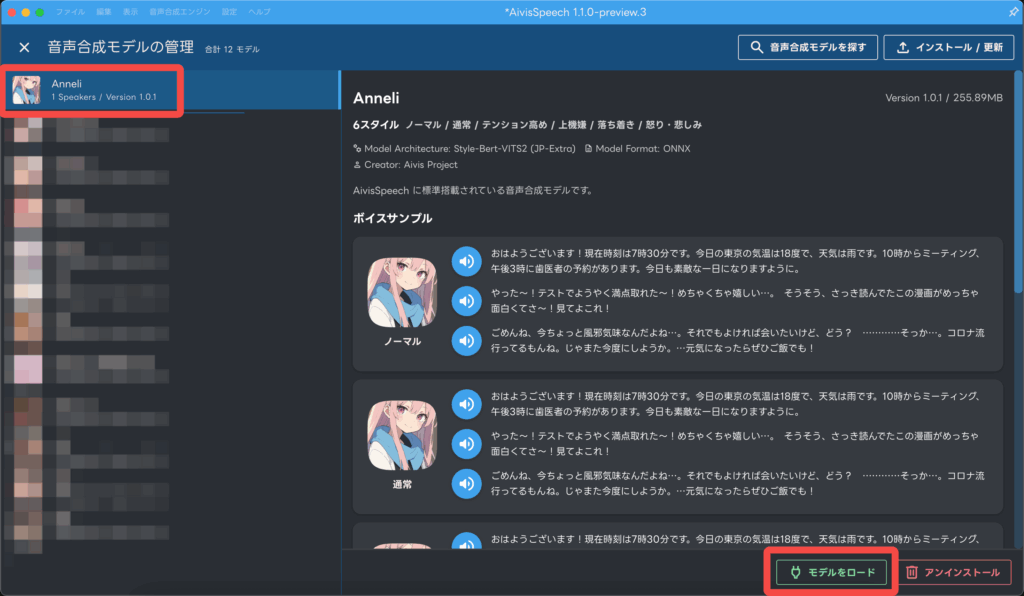
Task: Click 合計 12 モデル count label
Action: pos(232,50)
